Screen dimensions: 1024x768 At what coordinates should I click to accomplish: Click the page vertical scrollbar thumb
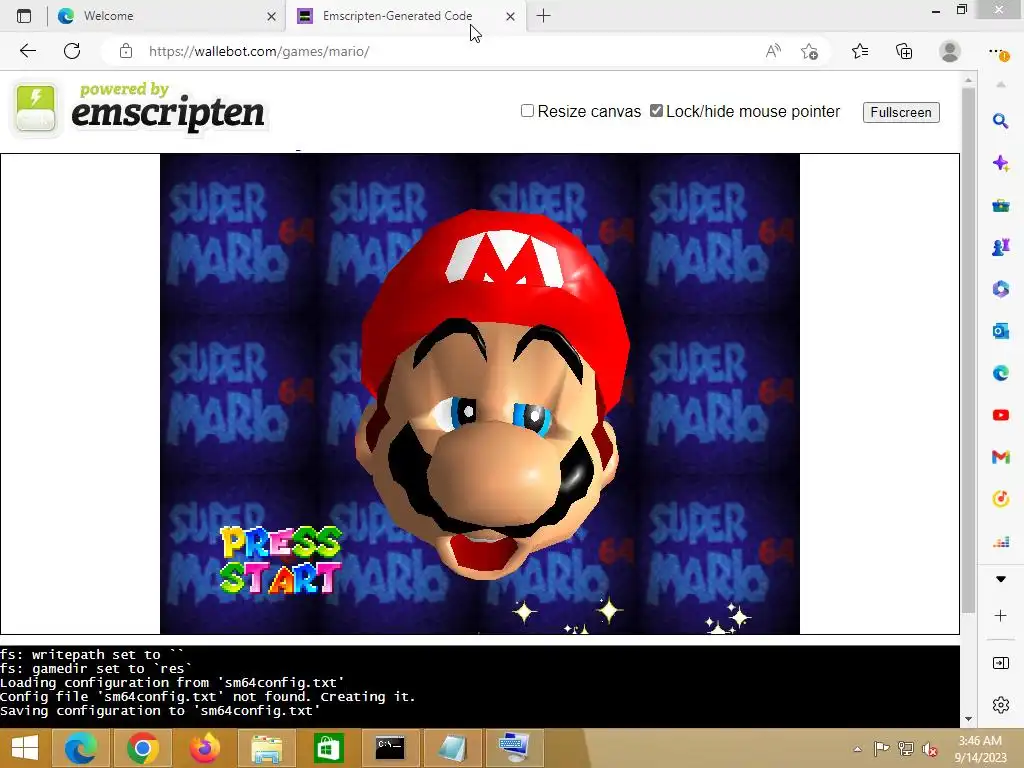pyautogui.click(x=968, y=349)
